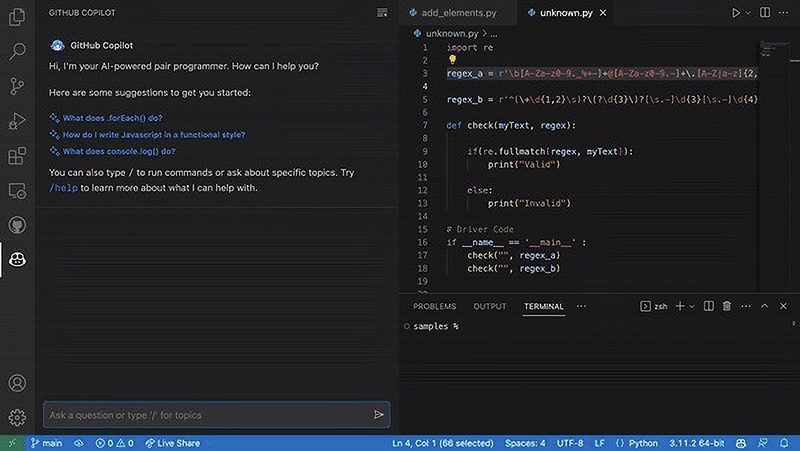Open the run button dropdown arrow

pyautogui.click(x=748, y=13)
